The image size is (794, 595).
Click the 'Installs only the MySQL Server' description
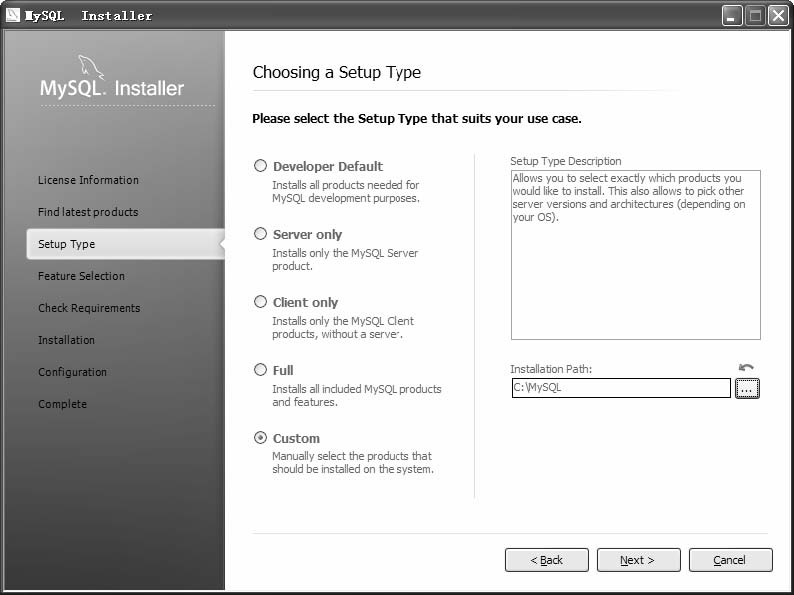point(345,259)
